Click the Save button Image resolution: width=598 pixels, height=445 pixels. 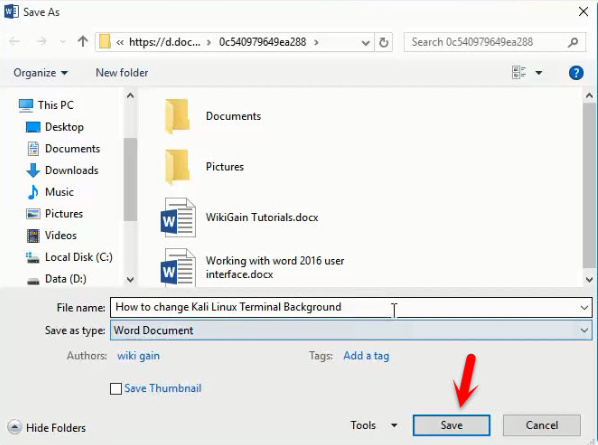[452, 425]
